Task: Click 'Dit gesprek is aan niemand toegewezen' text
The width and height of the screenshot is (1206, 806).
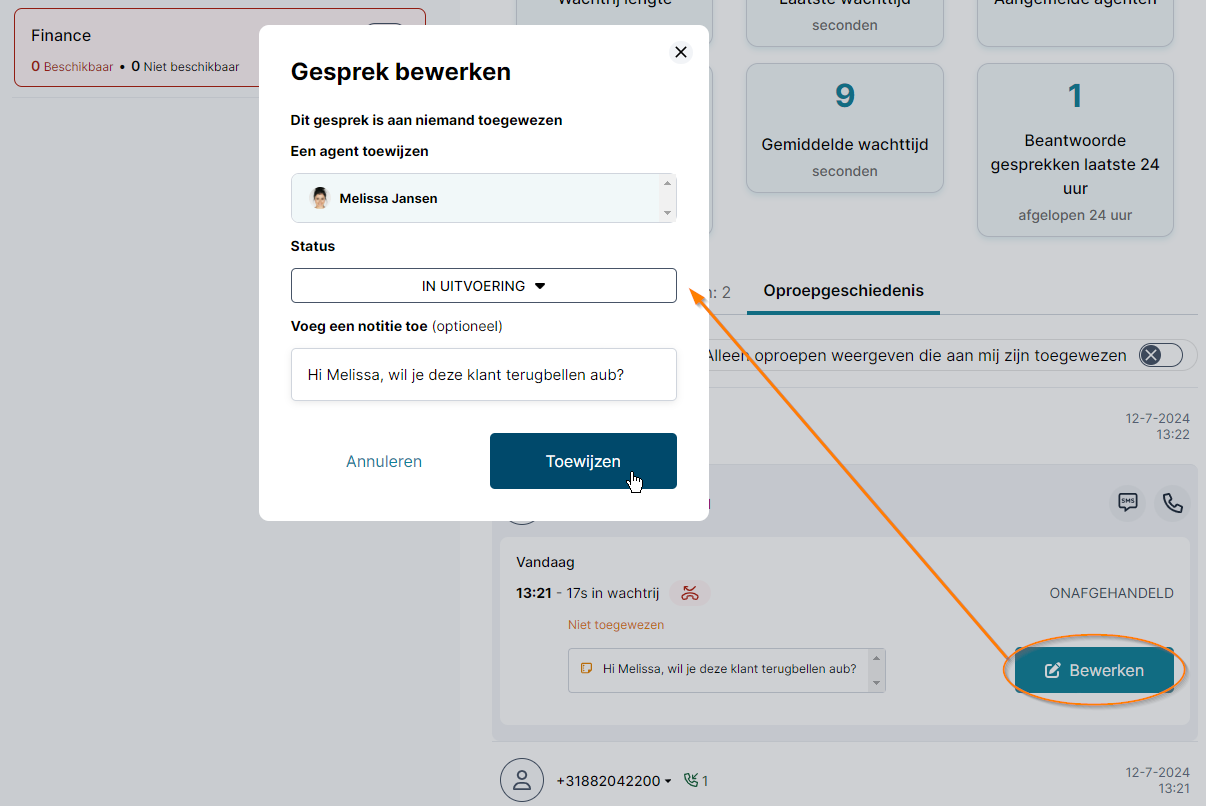Action: click(x=426, y=120)
